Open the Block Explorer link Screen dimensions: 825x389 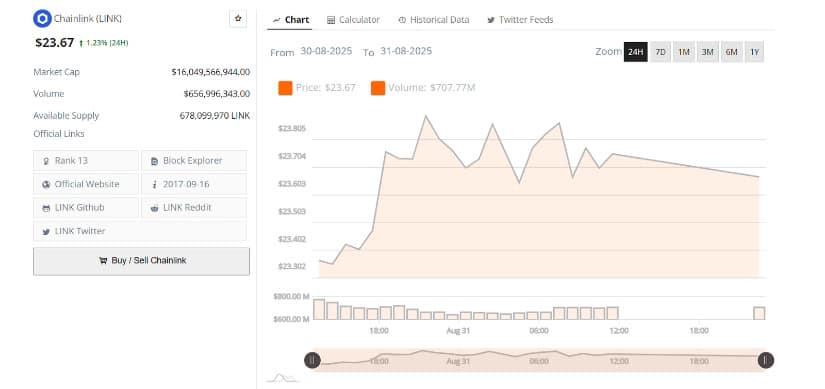click(x=194, y=161)
